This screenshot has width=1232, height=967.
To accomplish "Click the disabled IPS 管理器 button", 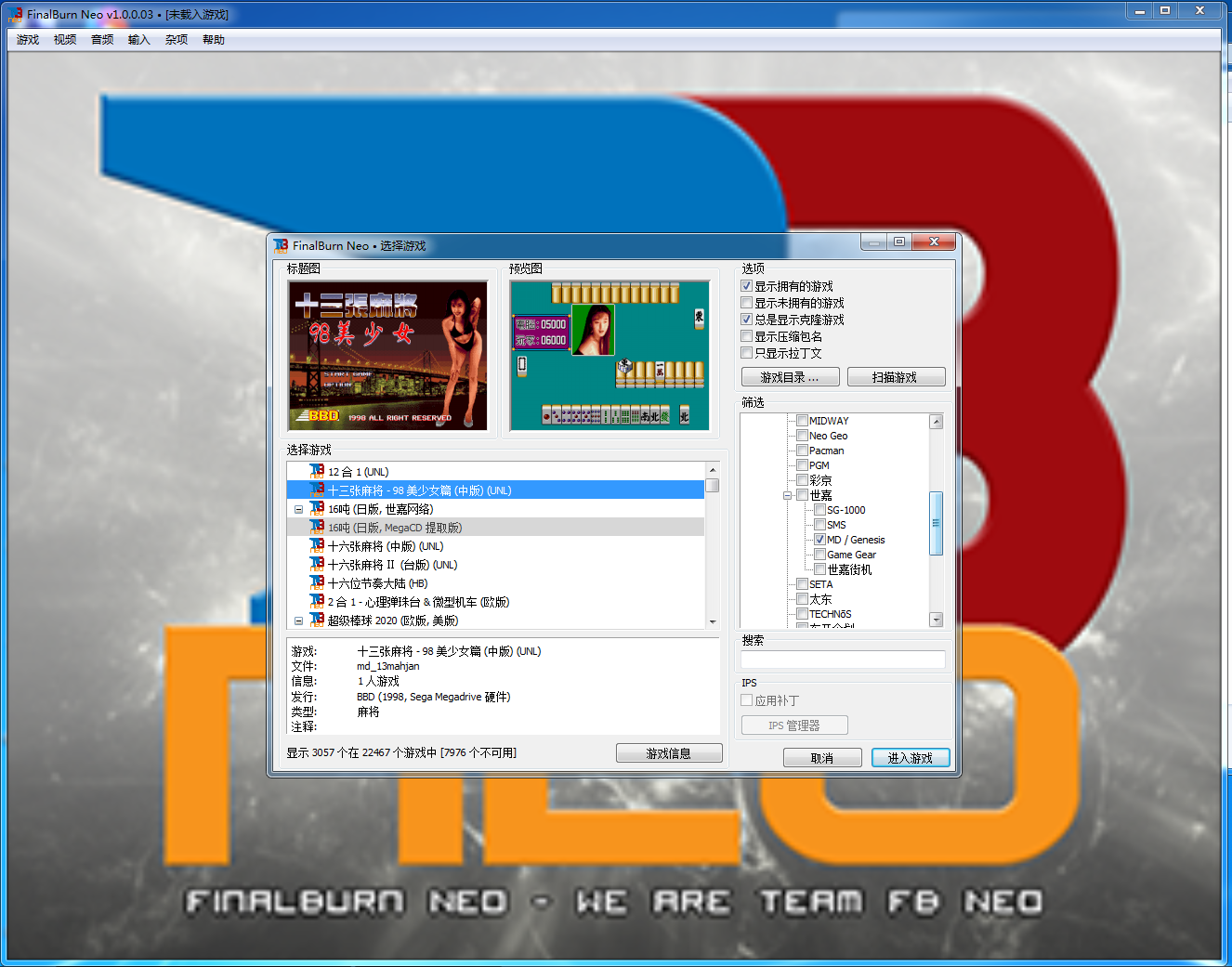I will [794, 725].
